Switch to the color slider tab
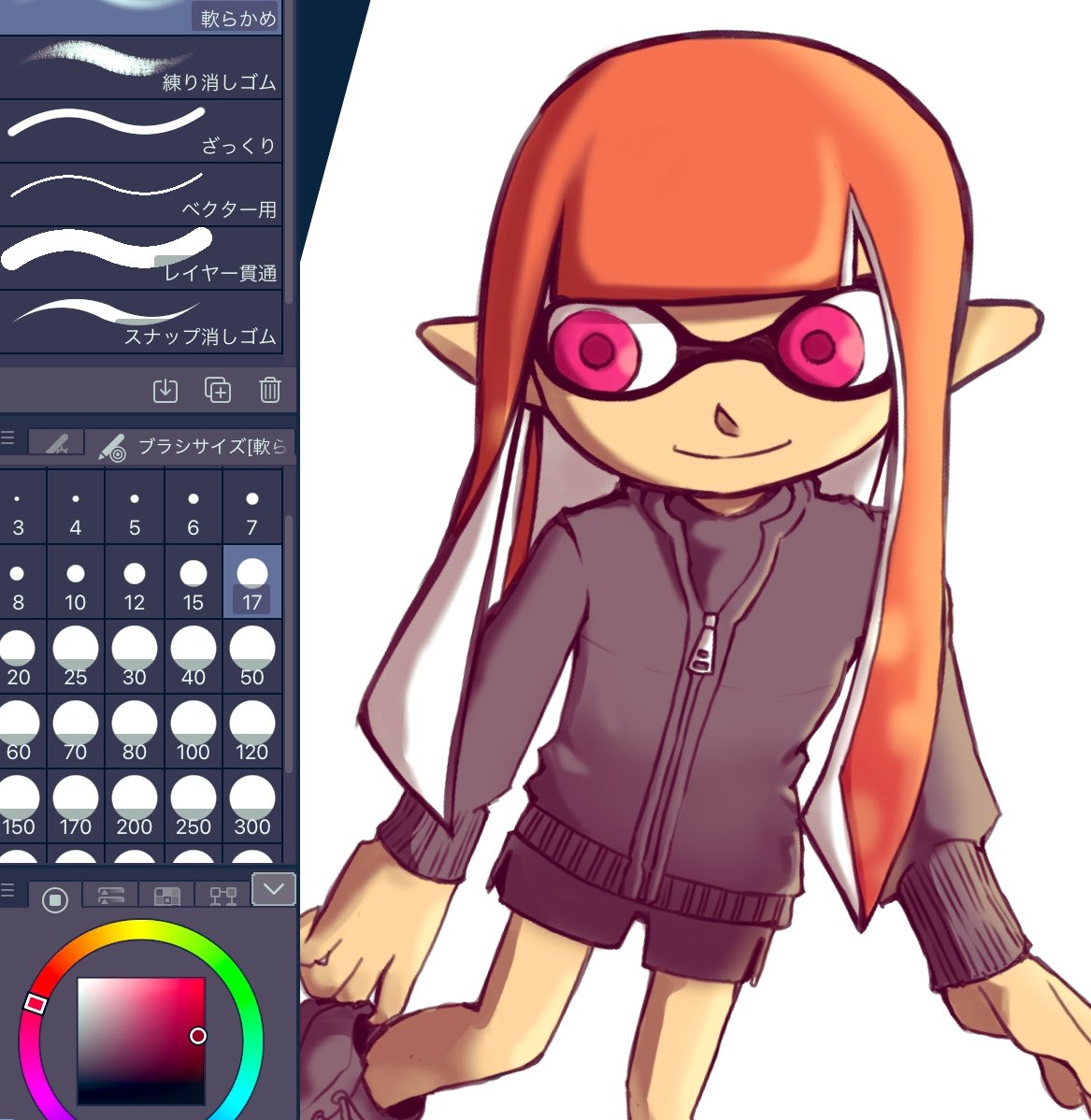1091x1120 pixels. (x=110, y=895)
